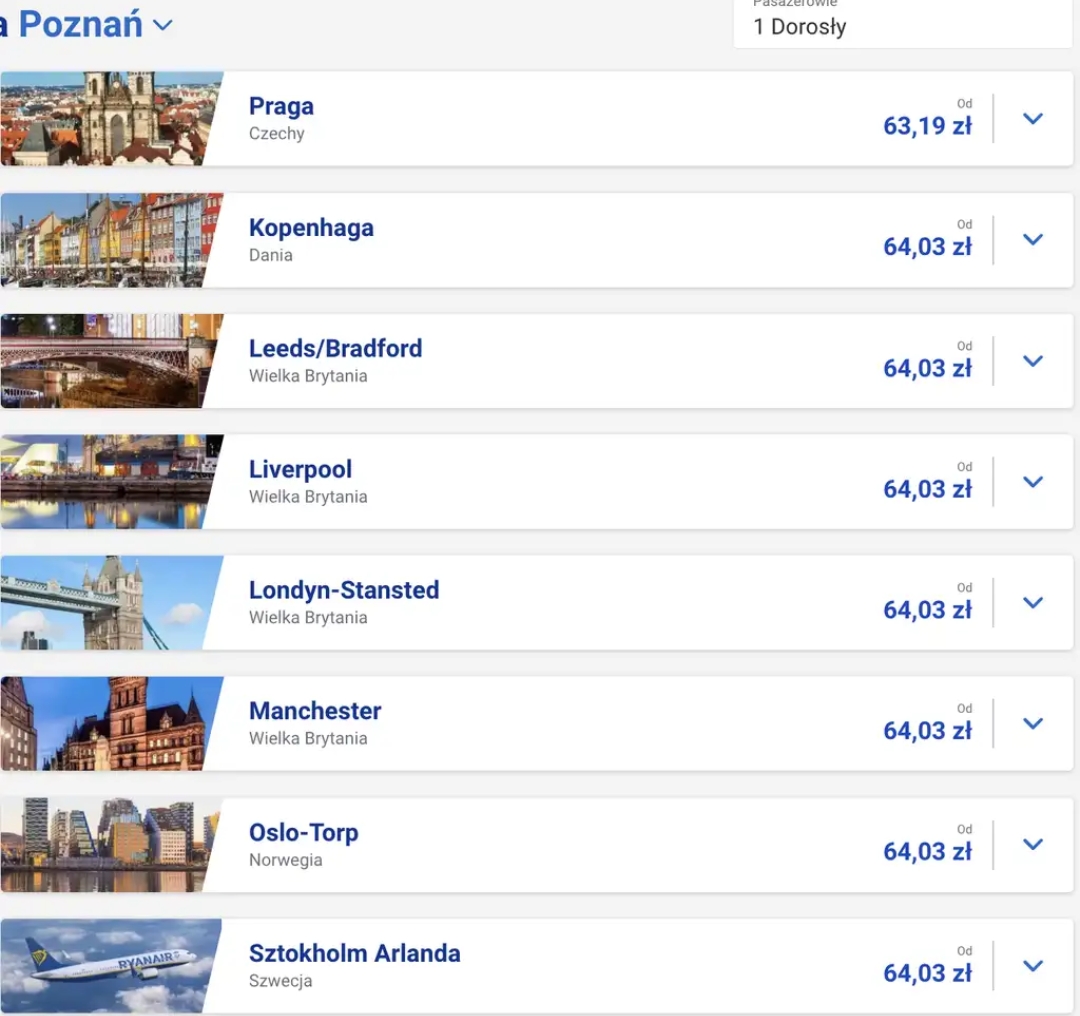Image resolution: width=1080 pixels, height=1016 pixels.
Task: Expand the Manchester row chevron
Action: [1033, 724]
